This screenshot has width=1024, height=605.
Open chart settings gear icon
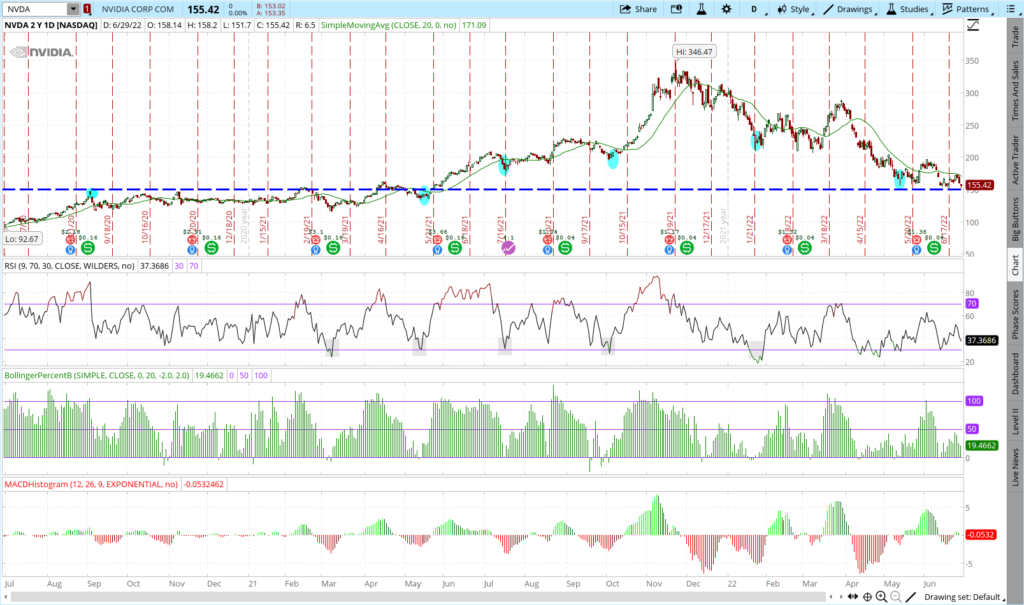coord(727,9)
